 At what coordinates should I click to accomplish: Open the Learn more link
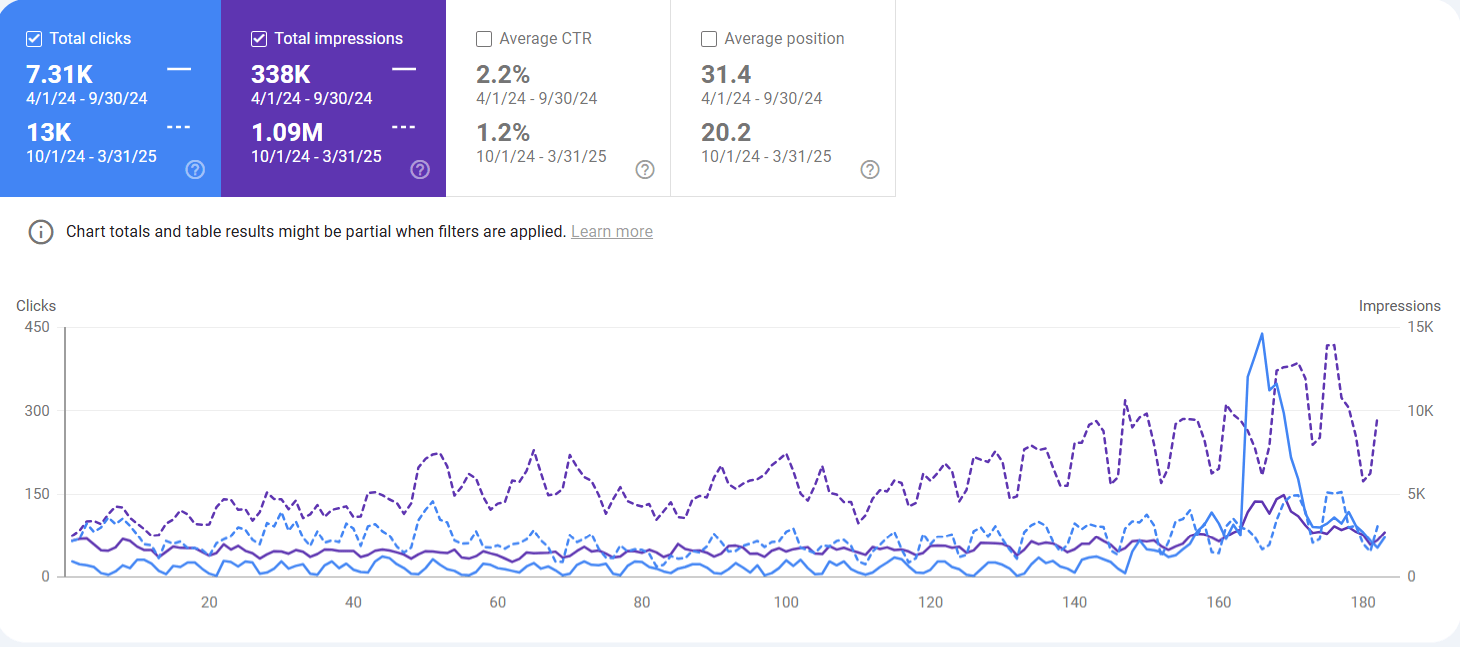[x=611, y=232]
